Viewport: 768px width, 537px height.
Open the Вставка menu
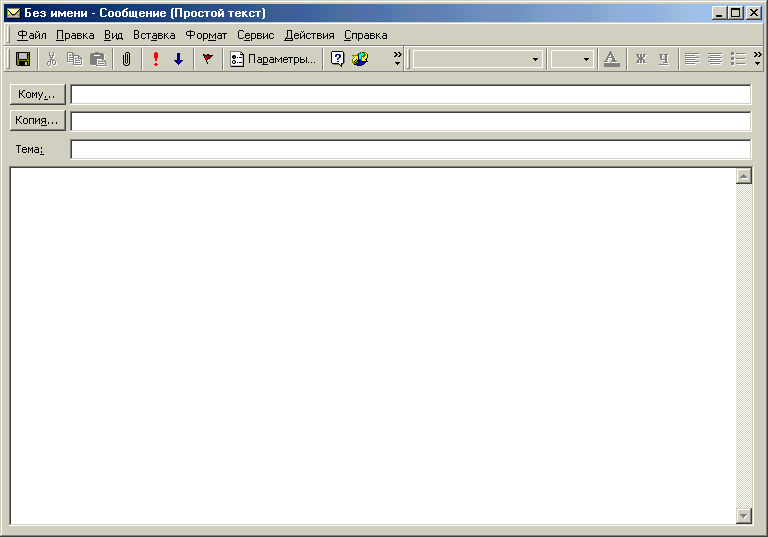(x=154, y=35)
